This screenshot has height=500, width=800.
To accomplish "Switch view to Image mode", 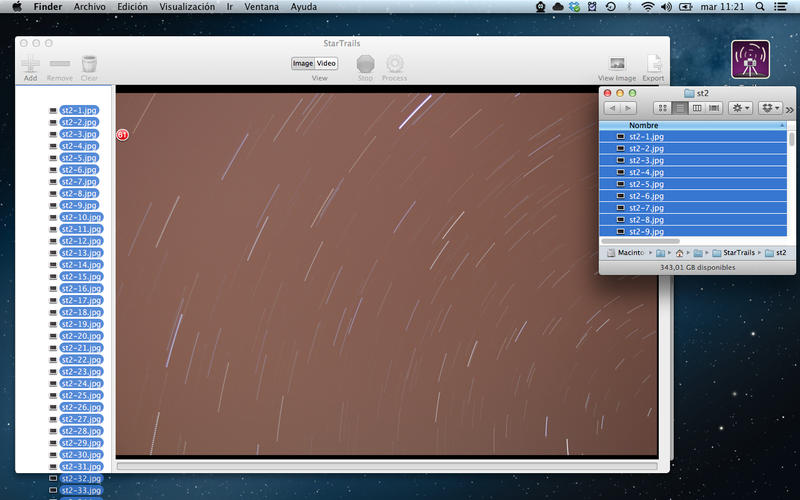I will [303, 63].
